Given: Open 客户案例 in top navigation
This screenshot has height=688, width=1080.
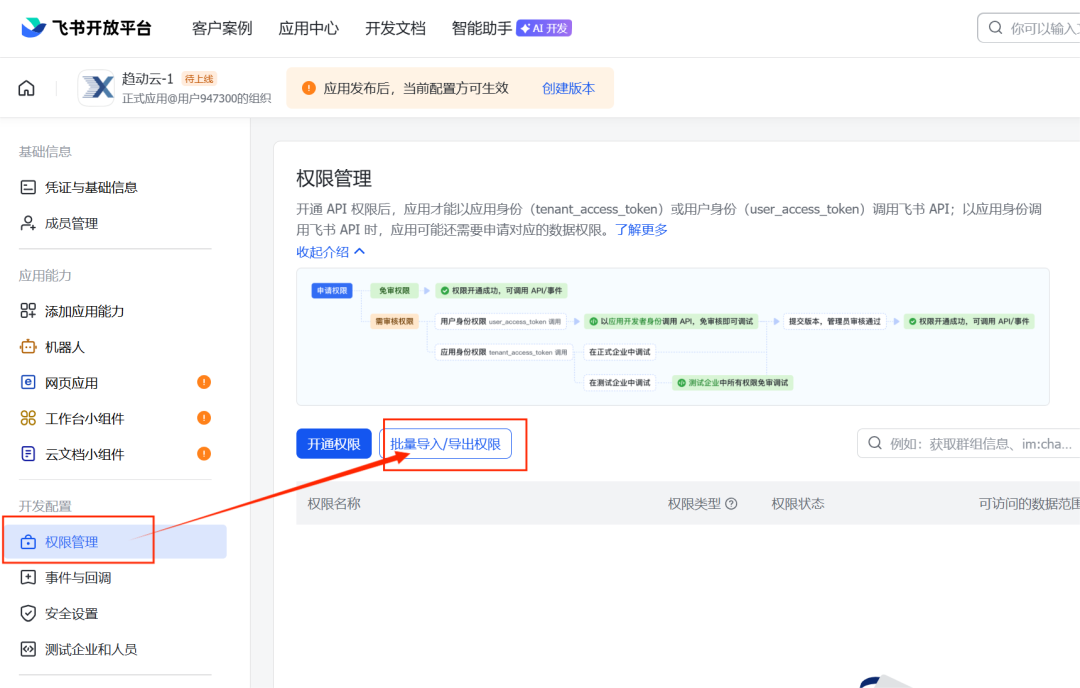Looking at the screenshot, I should coord(222,28).
